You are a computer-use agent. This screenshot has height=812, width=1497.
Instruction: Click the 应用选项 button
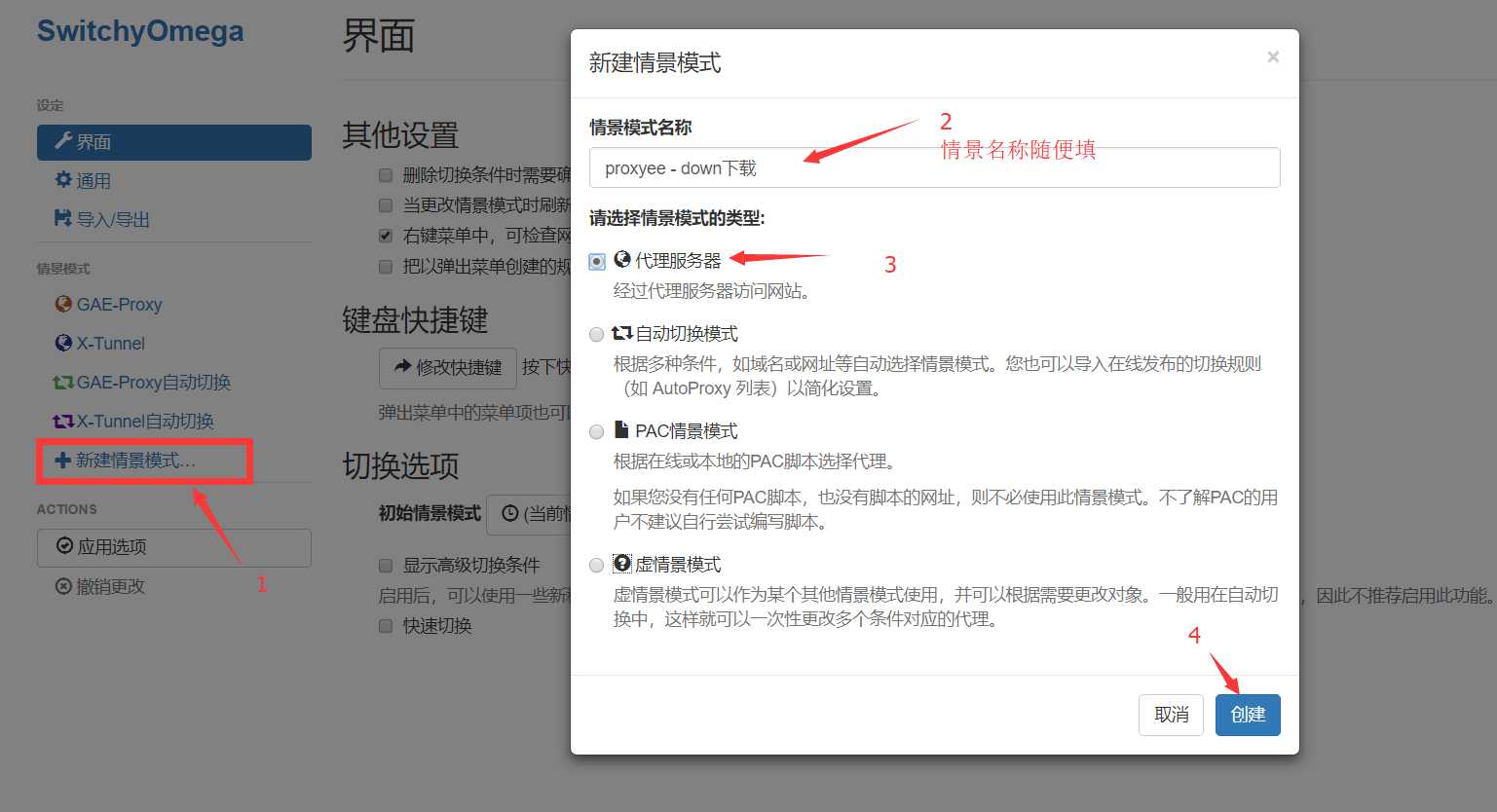pyautogui.click(x=174, y=547)
